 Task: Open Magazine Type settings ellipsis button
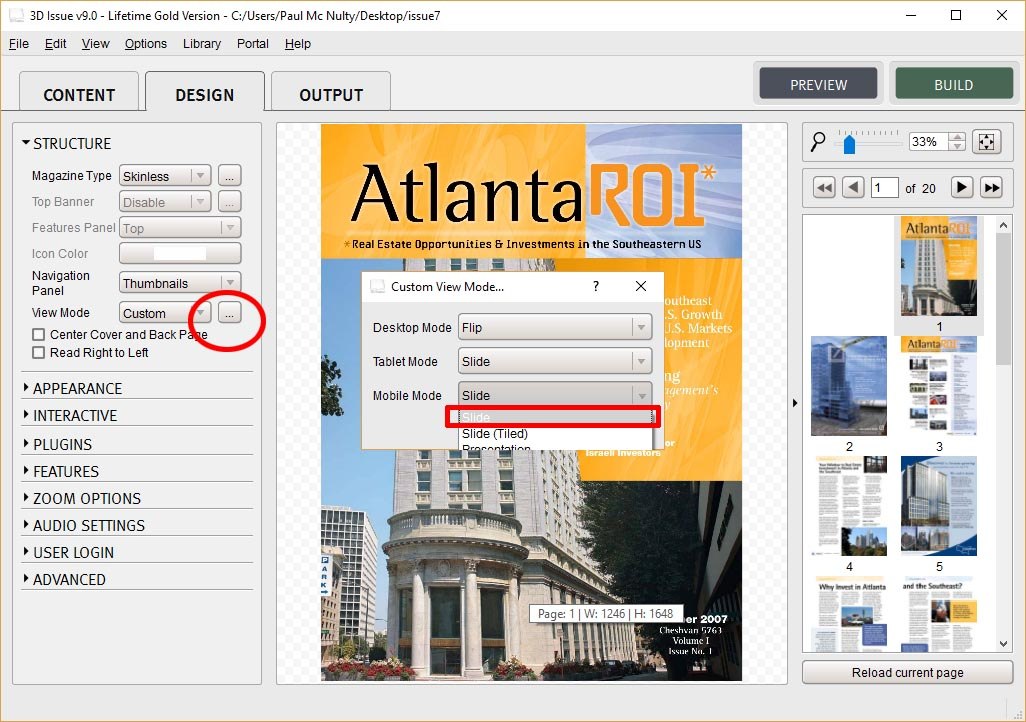pos(229,176)
